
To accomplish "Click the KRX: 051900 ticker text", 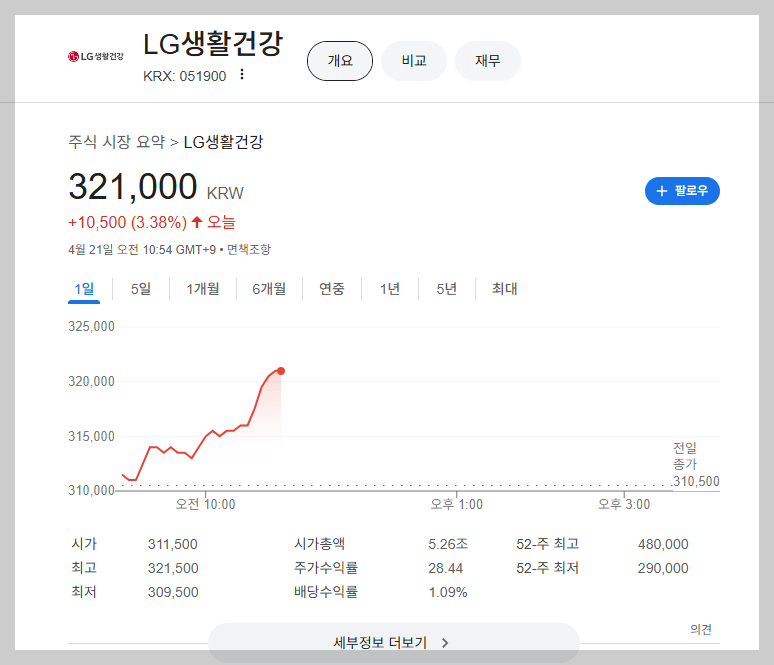I will 185,76.
